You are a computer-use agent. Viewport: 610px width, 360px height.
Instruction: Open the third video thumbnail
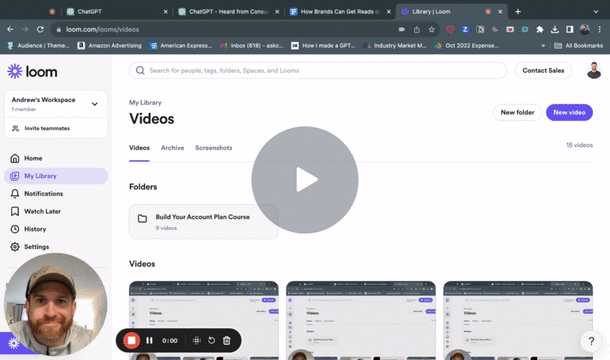[x=518, y=320]
